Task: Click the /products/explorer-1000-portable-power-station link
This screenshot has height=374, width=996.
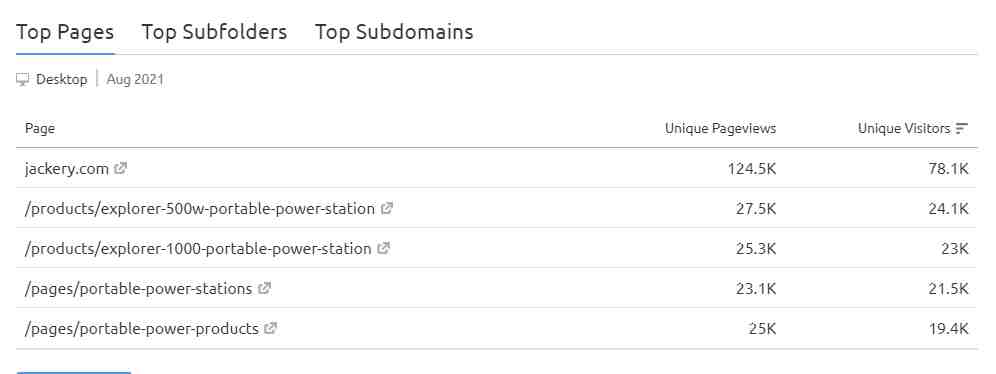Action: (198, 248)
